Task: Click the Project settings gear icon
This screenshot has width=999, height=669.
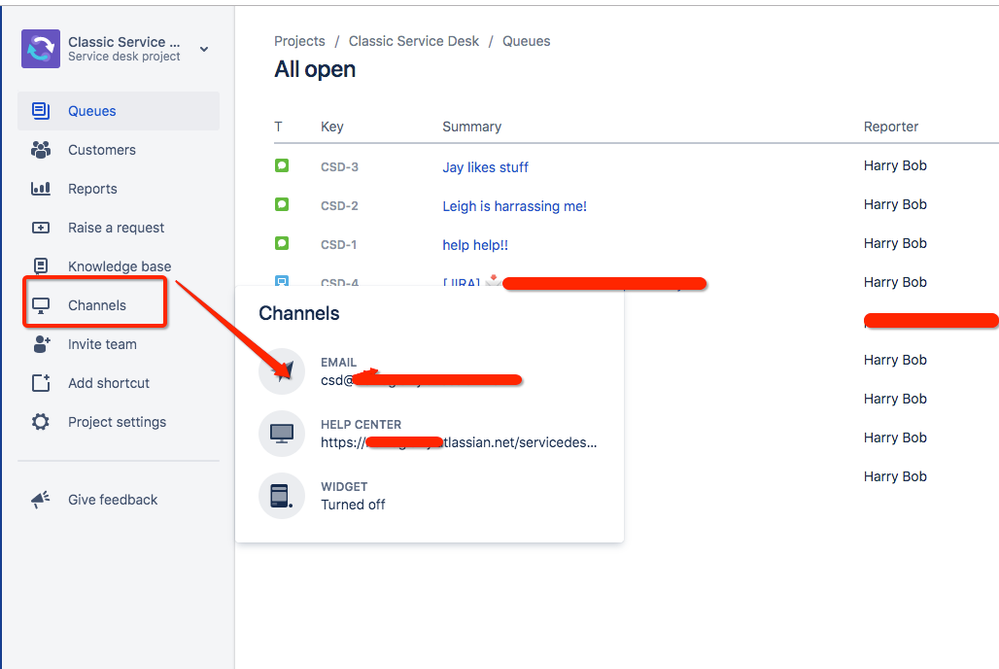Action: (x=41, y=422)
